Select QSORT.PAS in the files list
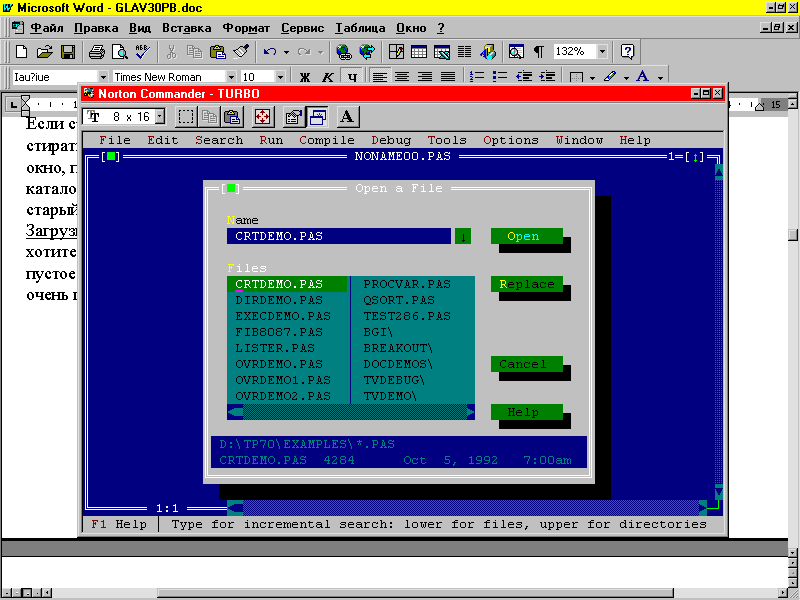 tap(399, 300)
